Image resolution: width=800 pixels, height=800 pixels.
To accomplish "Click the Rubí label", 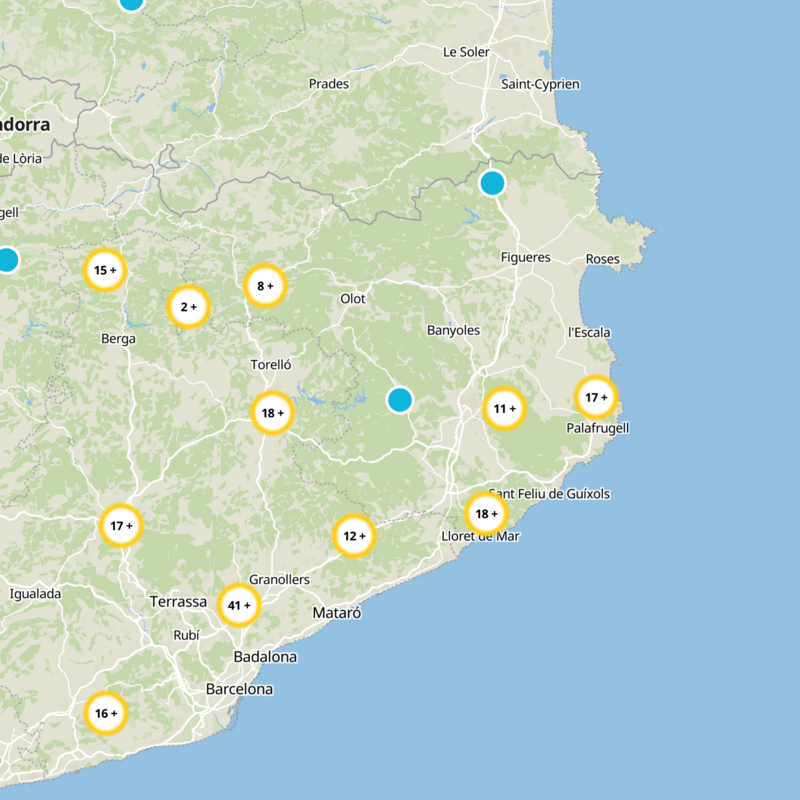I will coord(186,635).
